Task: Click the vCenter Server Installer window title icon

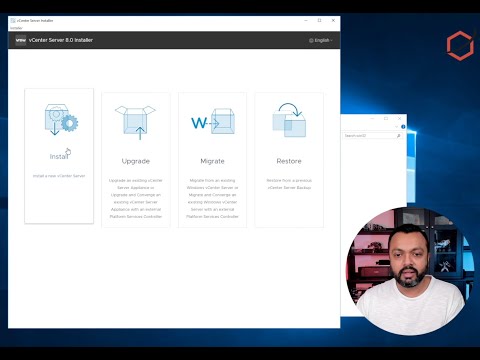Action: [13, 21]
